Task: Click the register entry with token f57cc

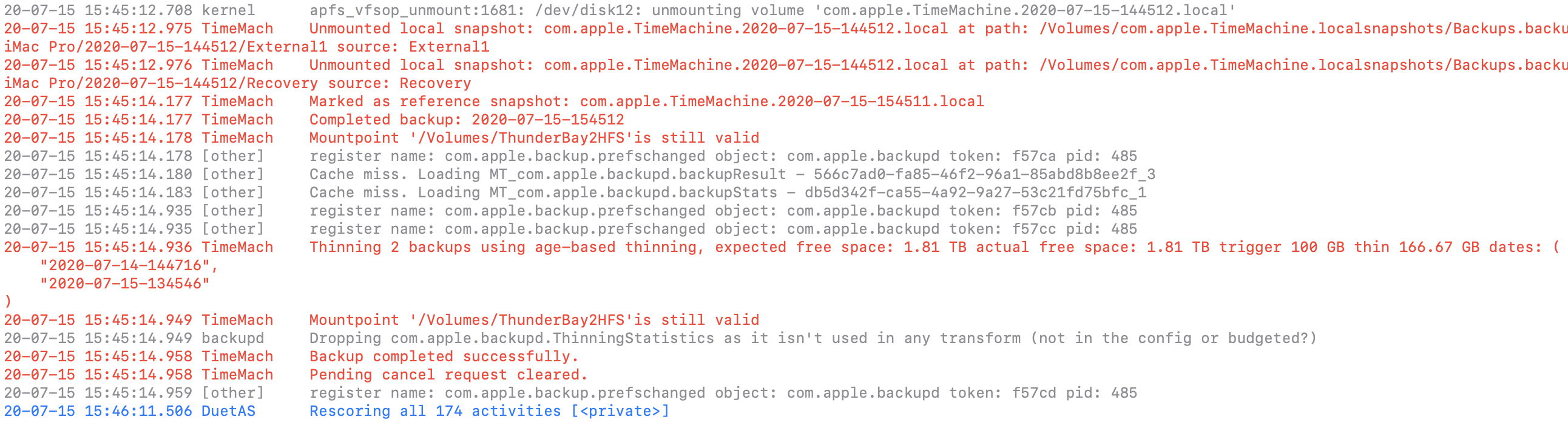Action: pos(723,230)
